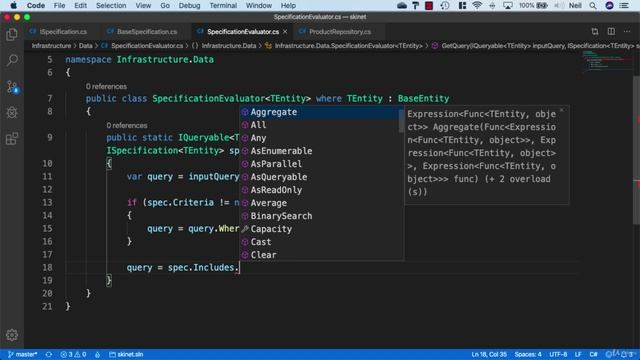Open the Wi-Fi status menu
Viewport: 640px width, 360px height.
(477, 5)
